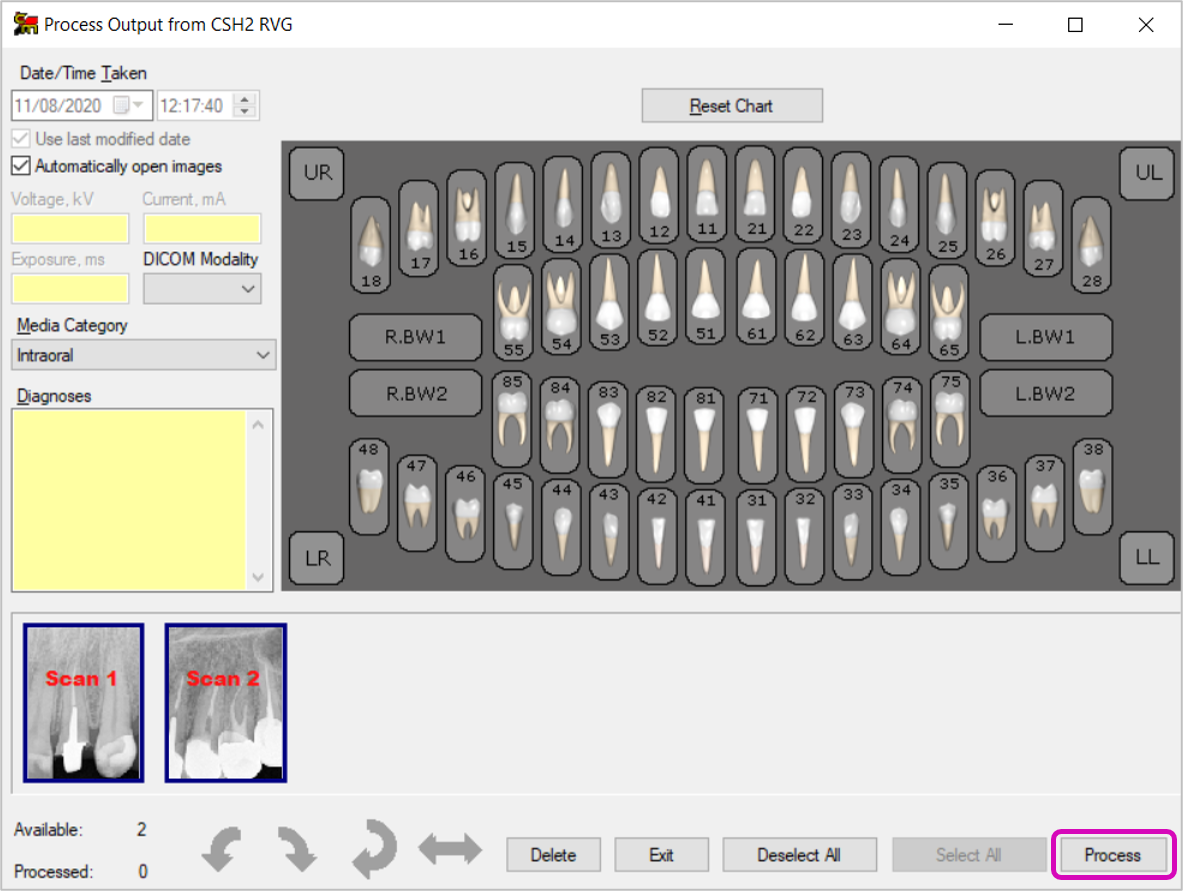The width and height of the screenshot is (1183, 891).
Task: Choose tooth 13 in the chart
Action: [610, 200]
